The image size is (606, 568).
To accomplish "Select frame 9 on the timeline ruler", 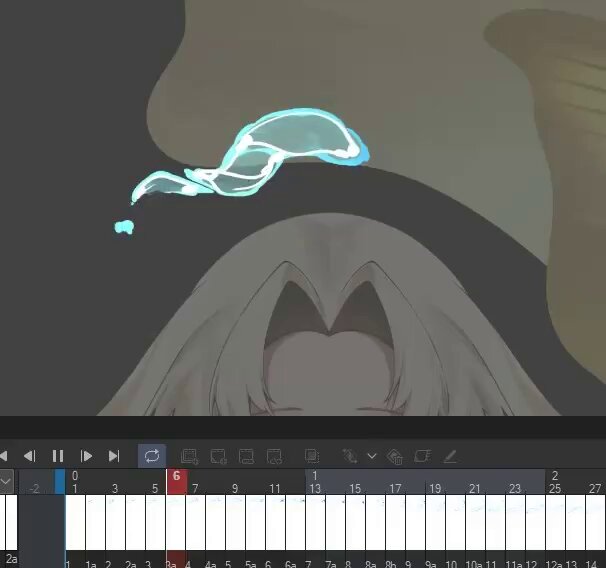I will [x=235, y=489].
